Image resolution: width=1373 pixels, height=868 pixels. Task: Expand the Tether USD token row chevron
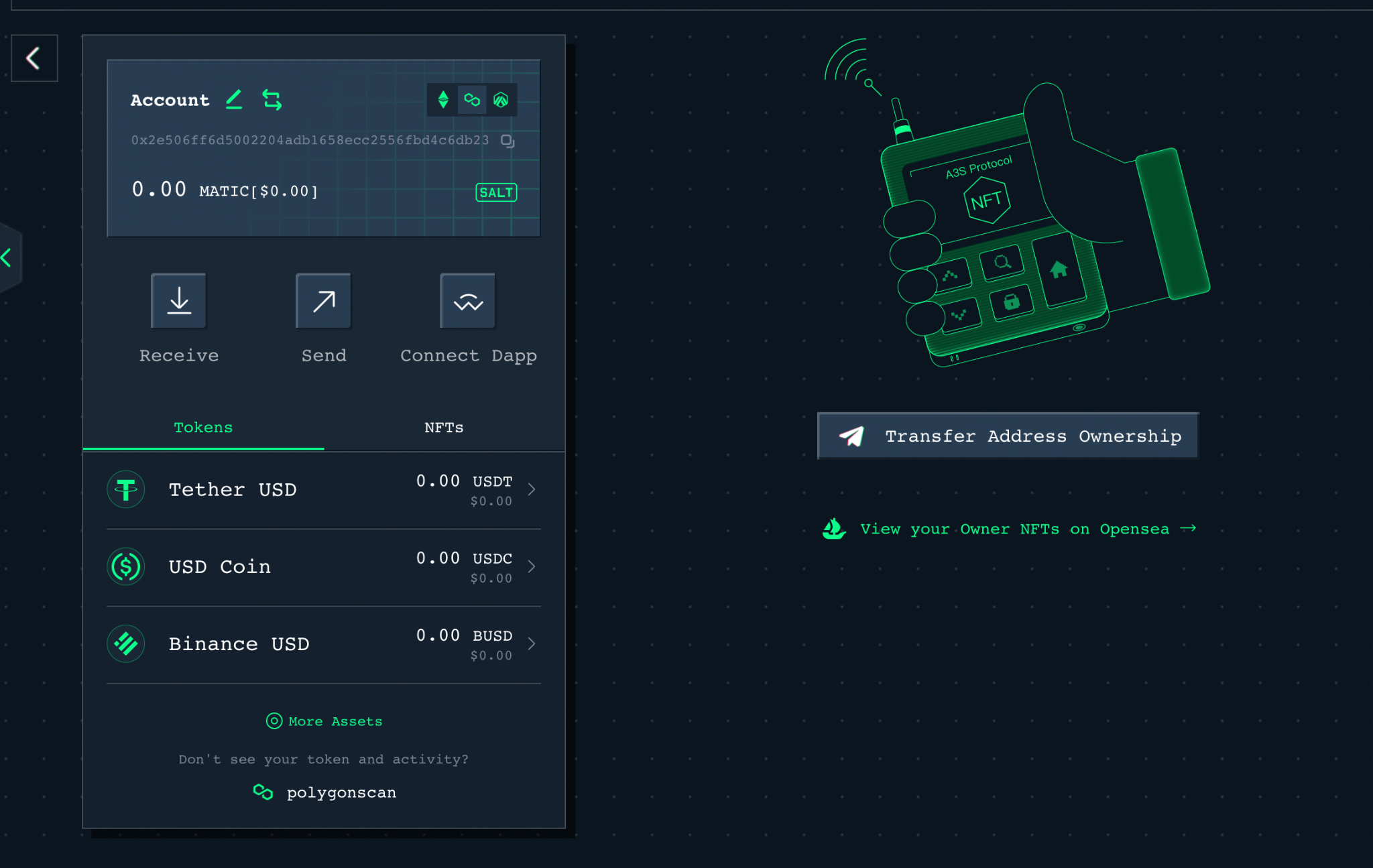tap(532, 489)
